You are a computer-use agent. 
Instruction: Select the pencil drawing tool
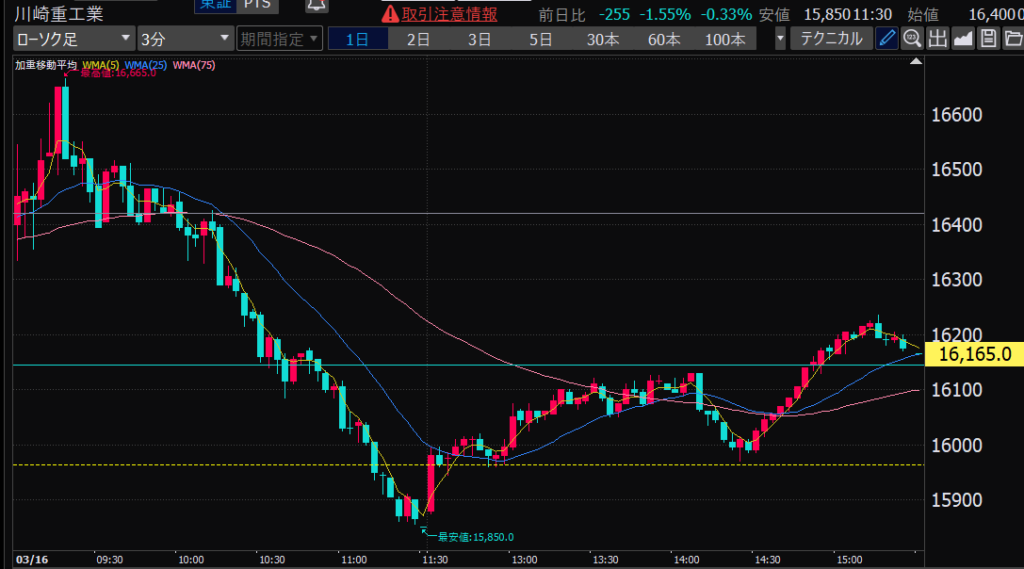[x=887, y=40]
